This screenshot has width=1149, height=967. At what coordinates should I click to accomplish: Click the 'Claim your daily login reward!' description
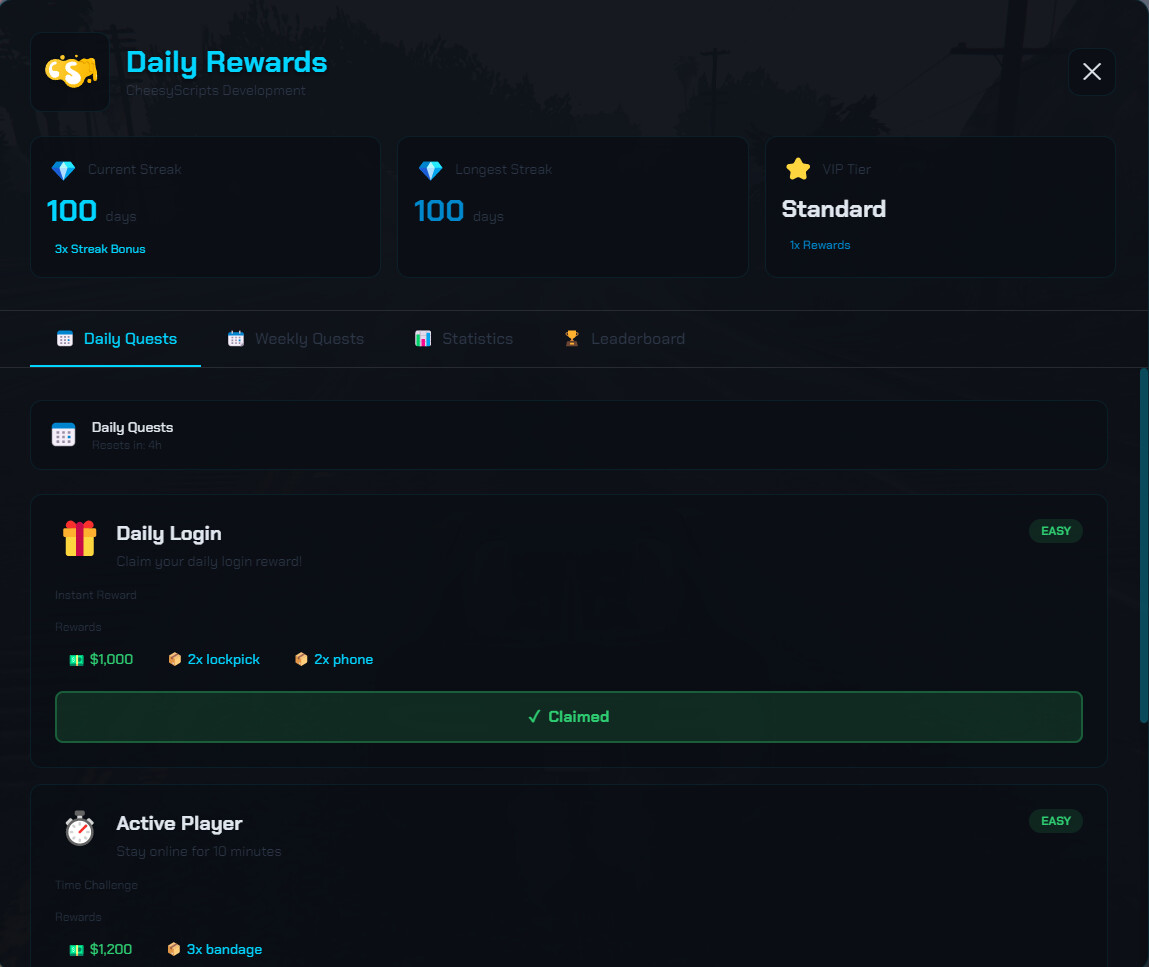pos(209,561)
